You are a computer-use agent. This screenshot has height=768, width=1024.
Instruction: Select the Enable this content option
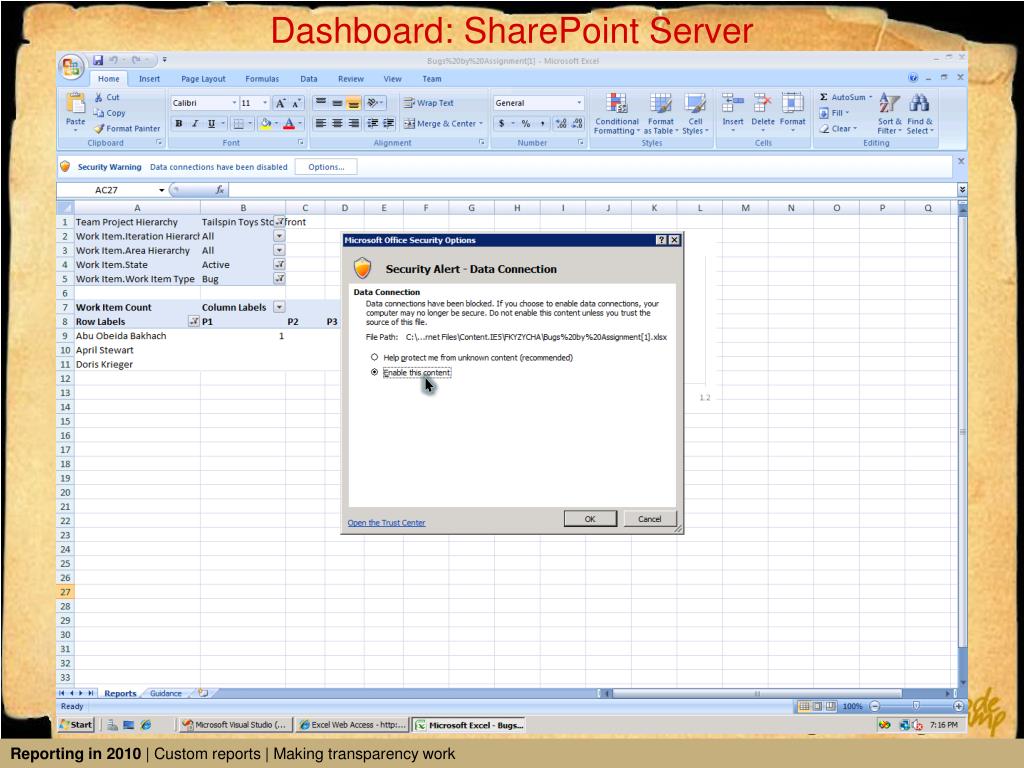coord(374,372)
